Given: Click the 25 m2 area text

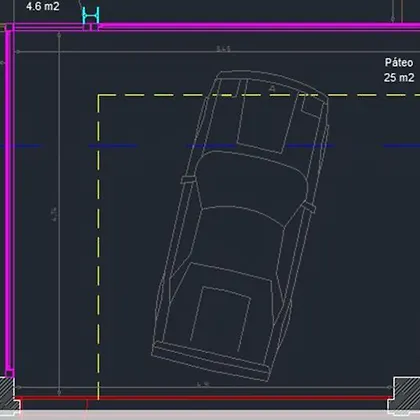Looking at the screenshot, I should [x=399, y=78].
